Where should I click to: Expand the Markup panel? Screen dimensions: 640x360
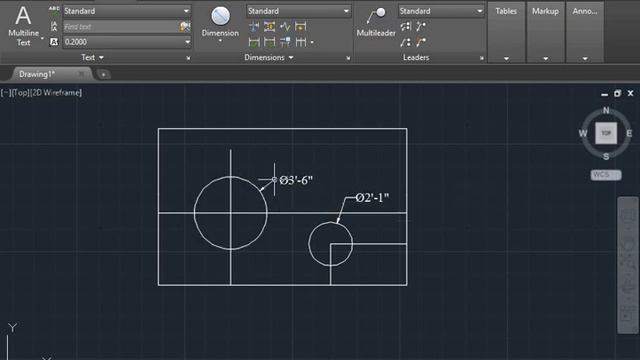545,59
